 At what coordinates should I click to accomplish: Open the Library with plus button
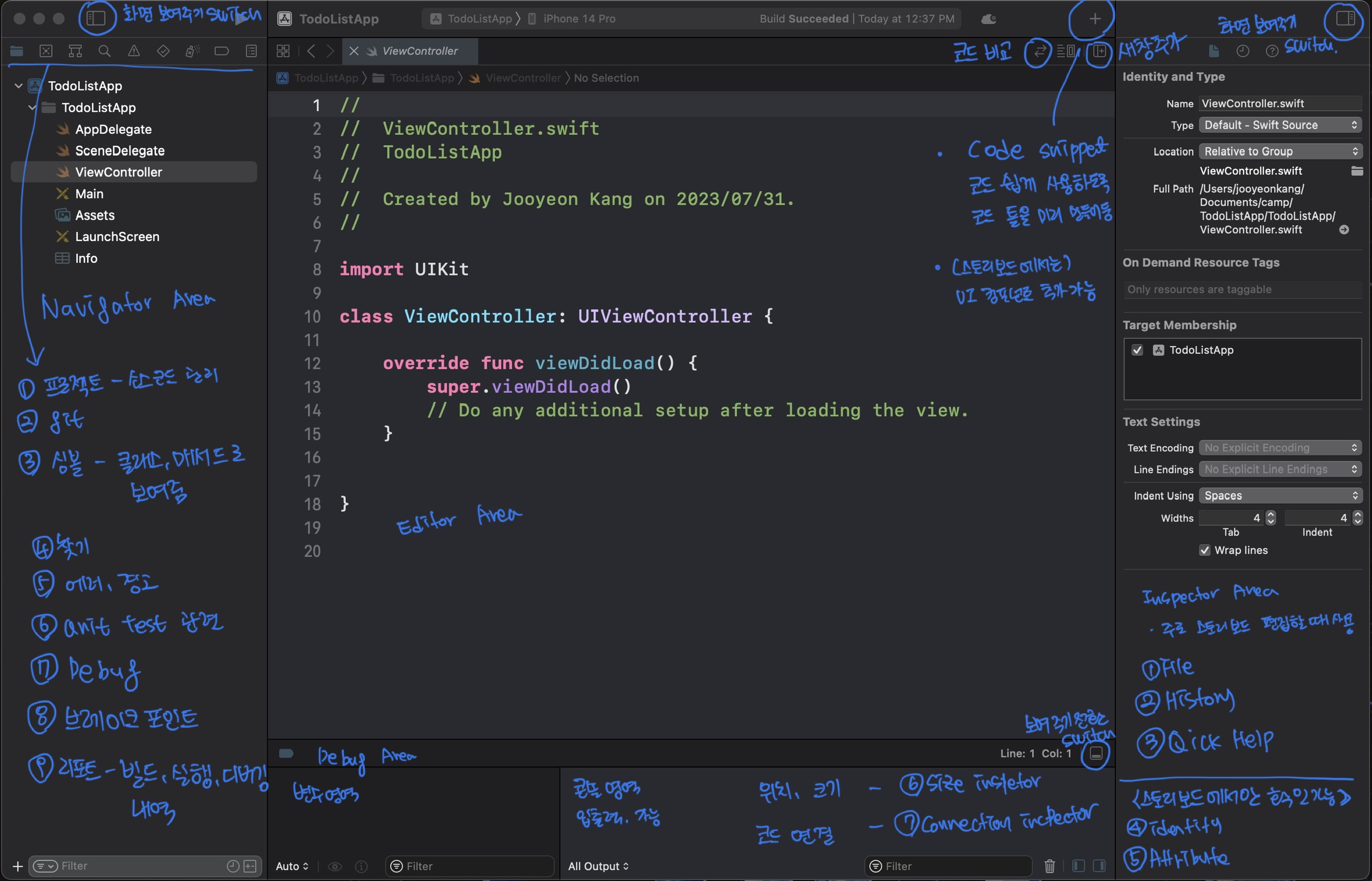1094,18
